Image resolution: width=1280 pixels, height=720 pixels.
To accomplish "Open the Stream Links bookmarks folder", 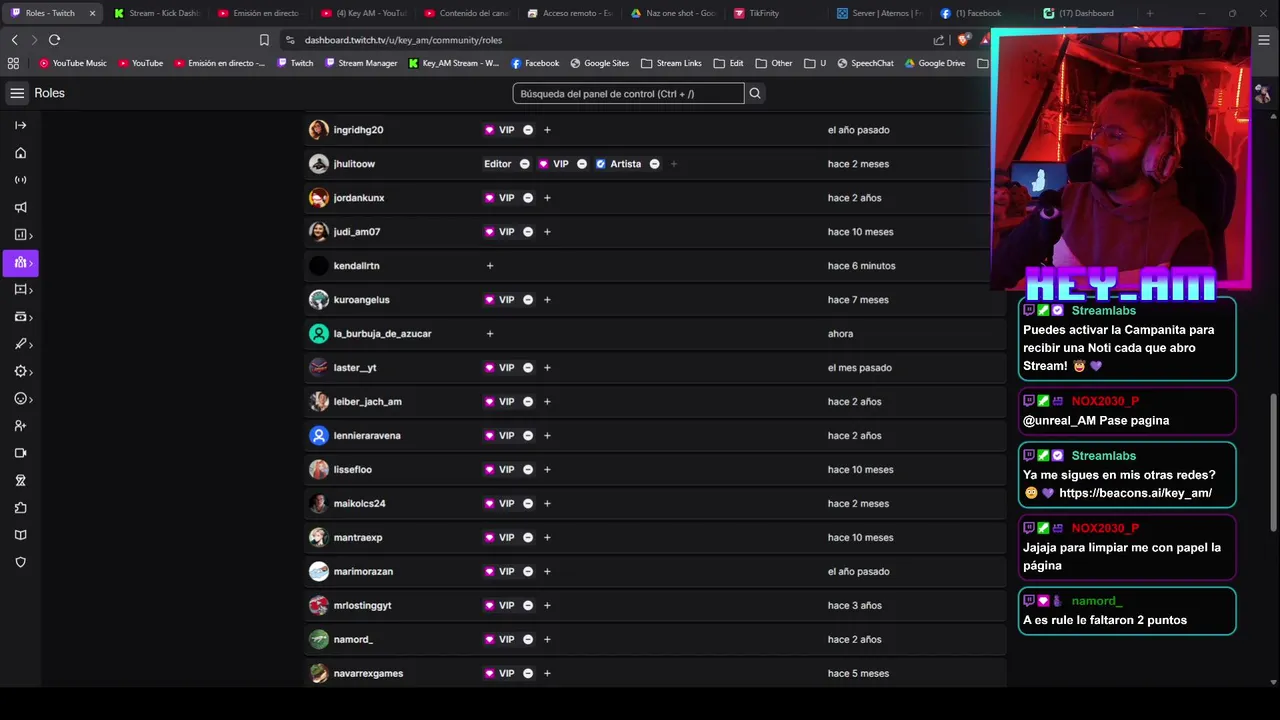I will [671, 63].
